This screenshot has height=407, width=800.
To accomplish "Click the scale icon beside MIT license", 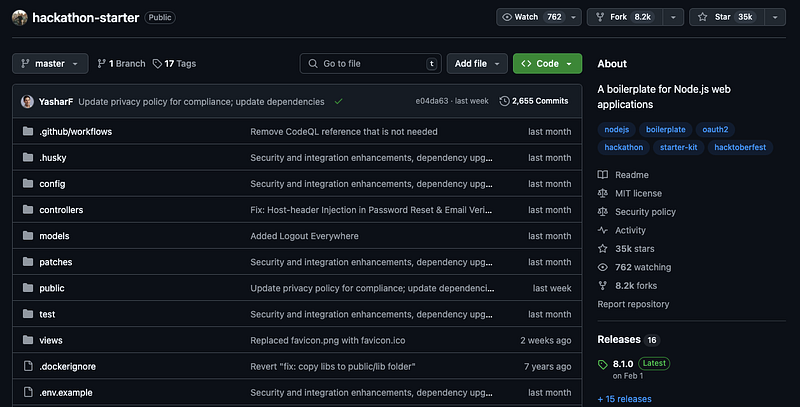I will [603, 193].
